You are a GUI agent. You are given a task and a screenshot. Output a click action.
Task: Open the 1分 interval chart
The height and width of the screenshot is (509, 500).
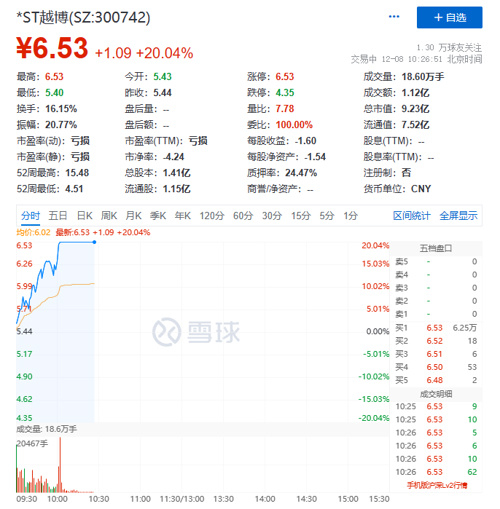tap(350, 216)
